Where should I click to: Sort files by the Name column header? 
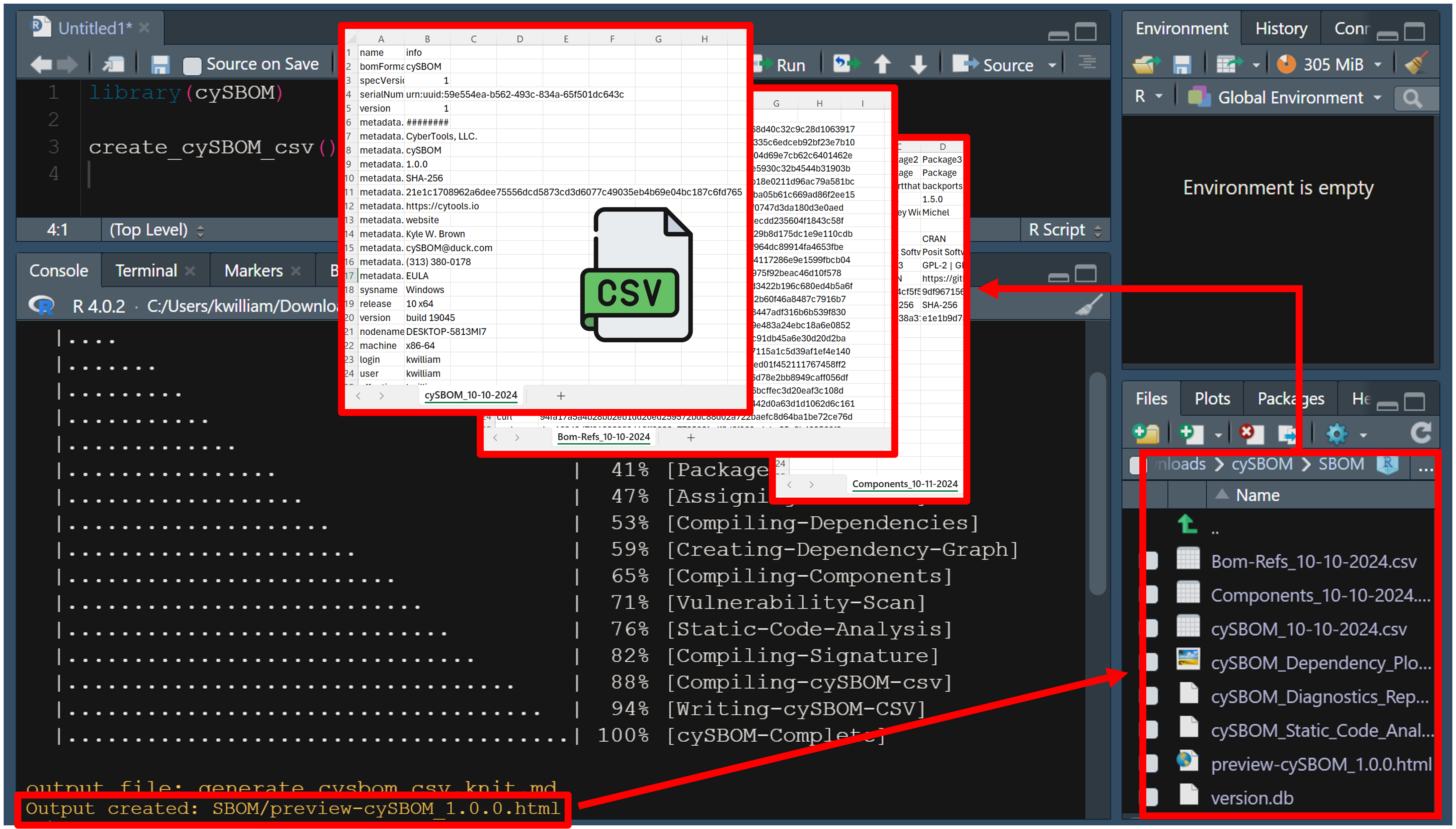click(x=1257, y=495)
